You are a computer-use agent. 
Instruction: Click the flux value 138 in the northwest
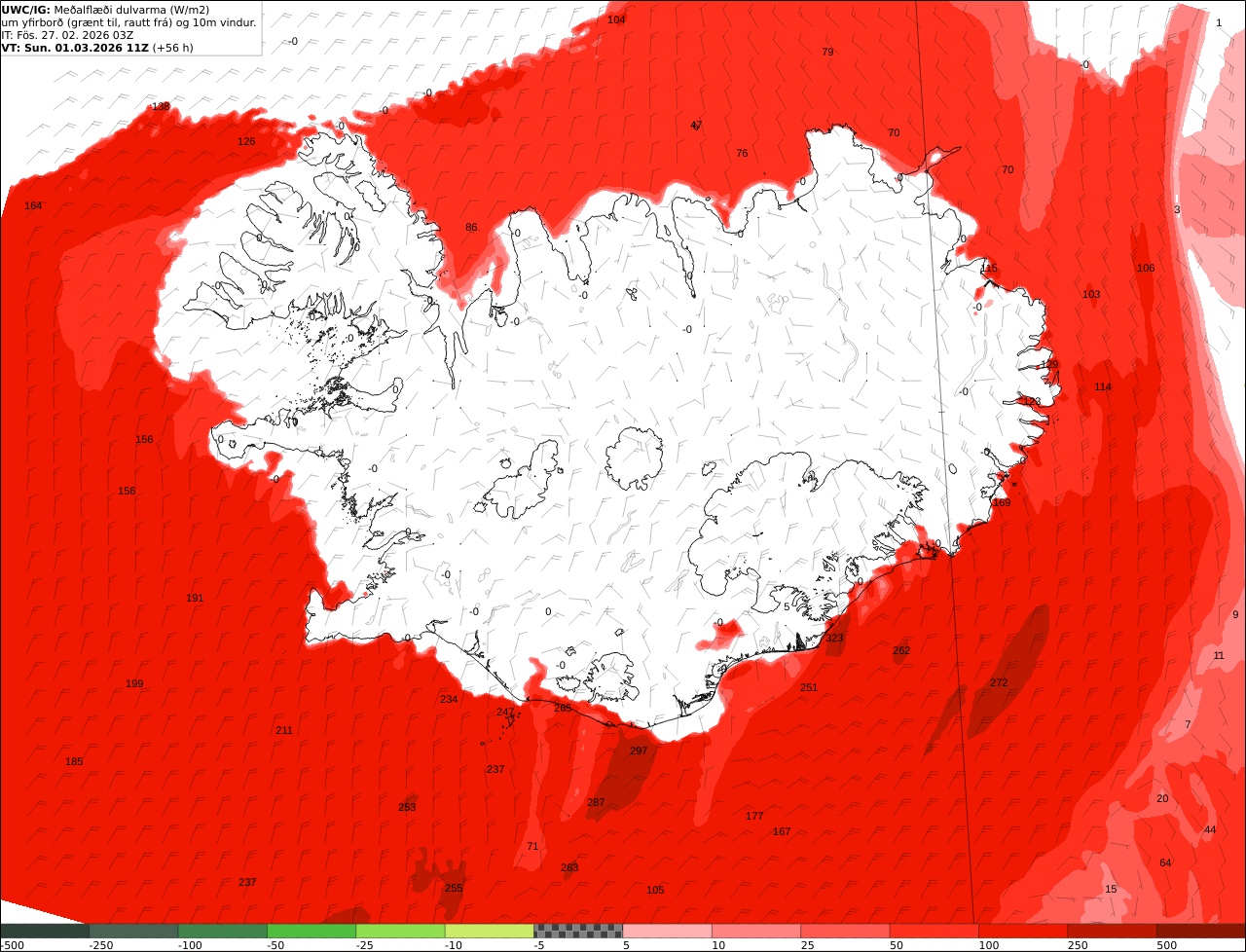(161, 106)
